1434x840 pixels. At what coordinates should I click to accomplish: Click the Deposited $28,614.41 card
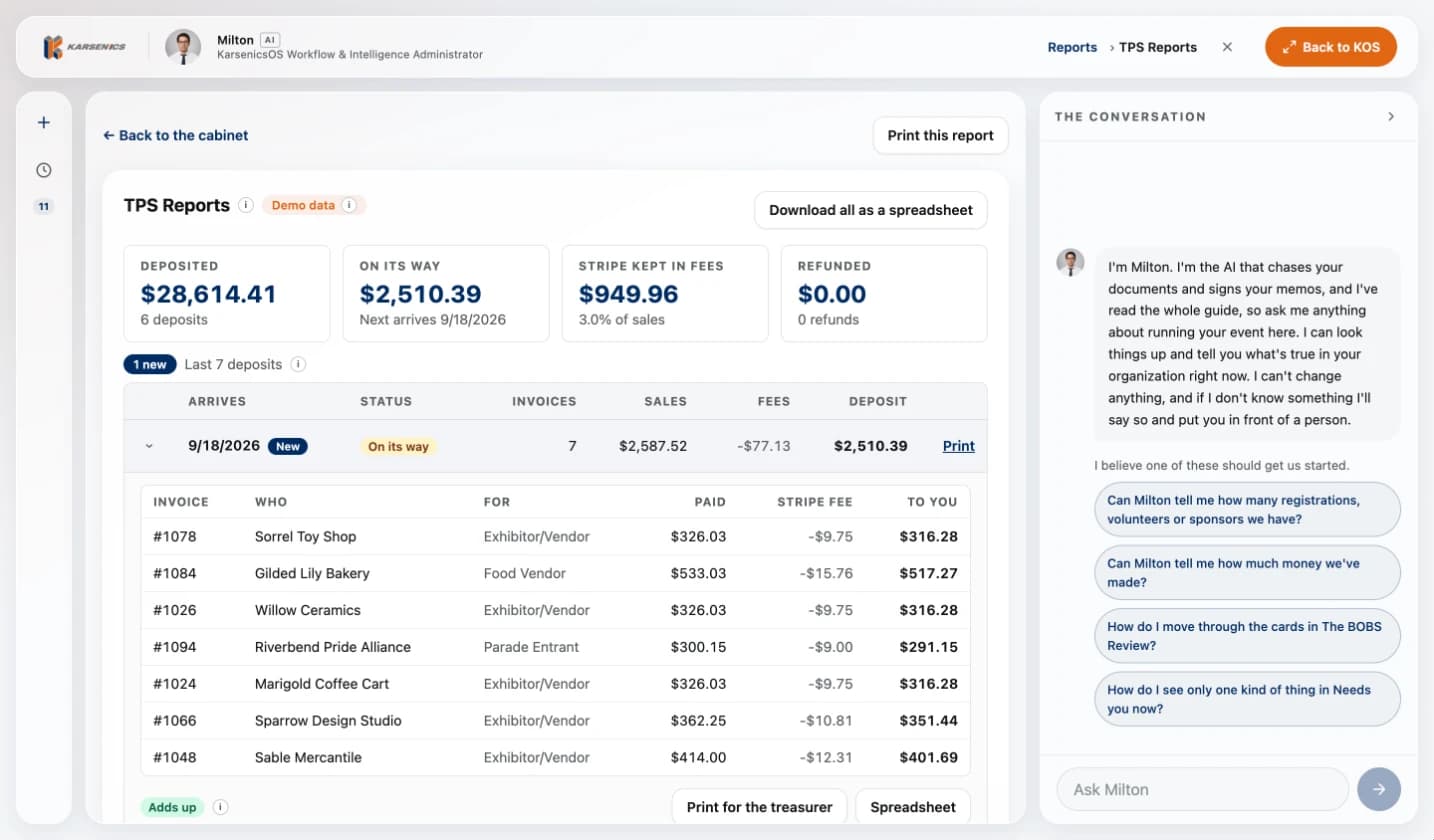point(227,293)
